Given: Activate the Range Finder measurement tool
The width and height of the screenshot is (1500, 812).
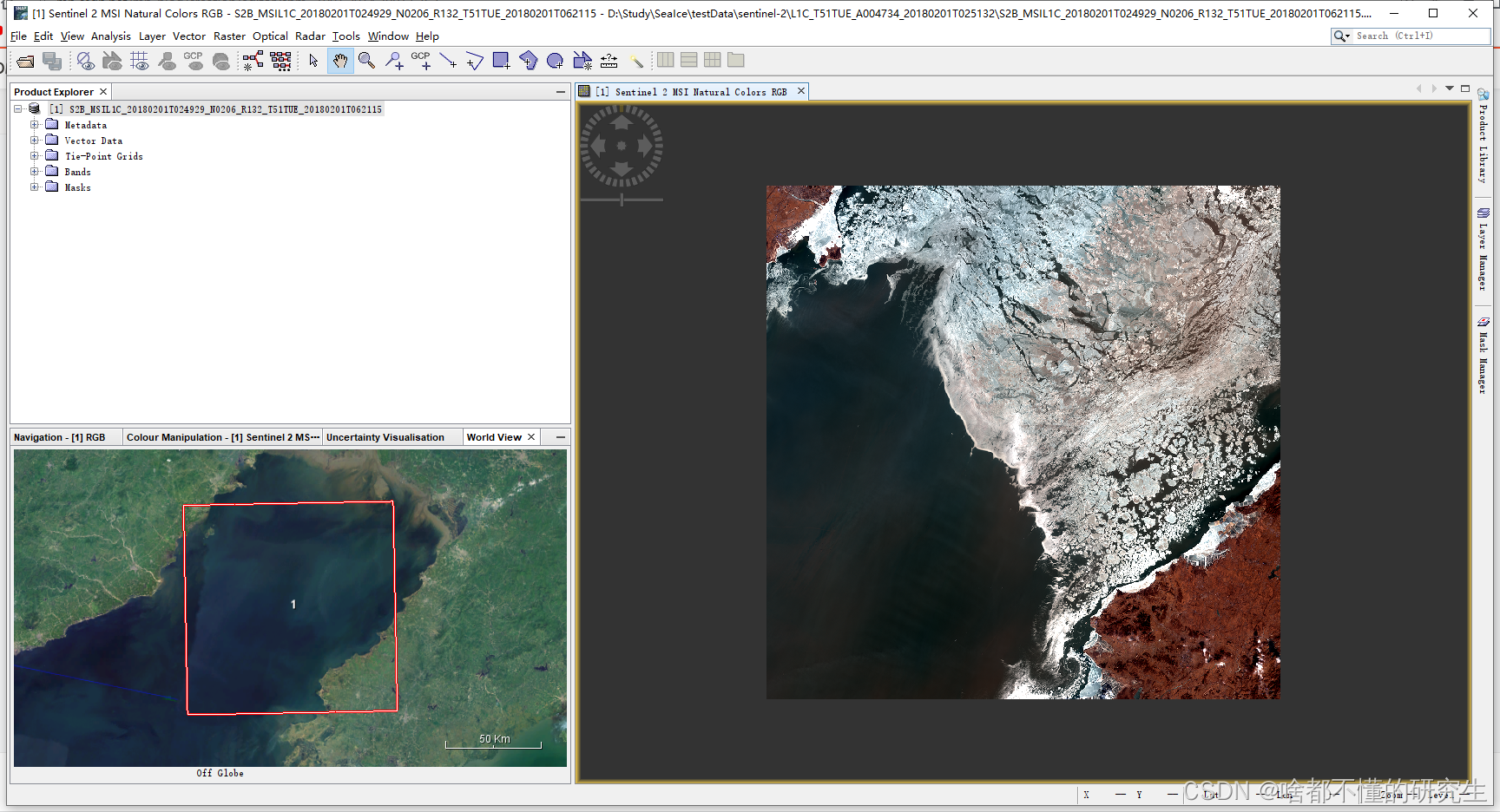Looking at the screenshot, I should click(x=609, y=61).
